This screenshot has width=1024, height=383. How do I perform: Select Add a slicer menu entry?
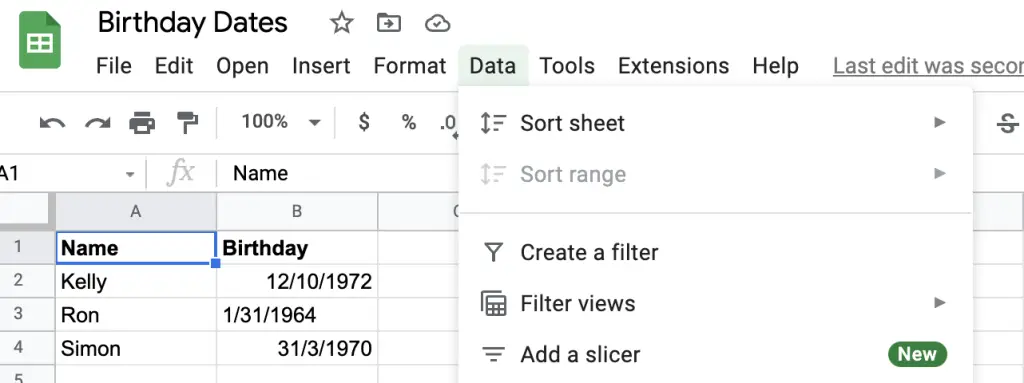pos(715,354)
